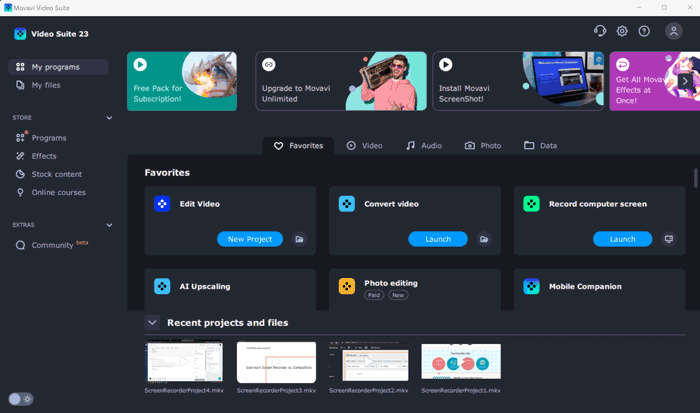This screenshot has width=700, height=413.
Task: Open project folder icon beside New Project
Action: coord(300,239)
